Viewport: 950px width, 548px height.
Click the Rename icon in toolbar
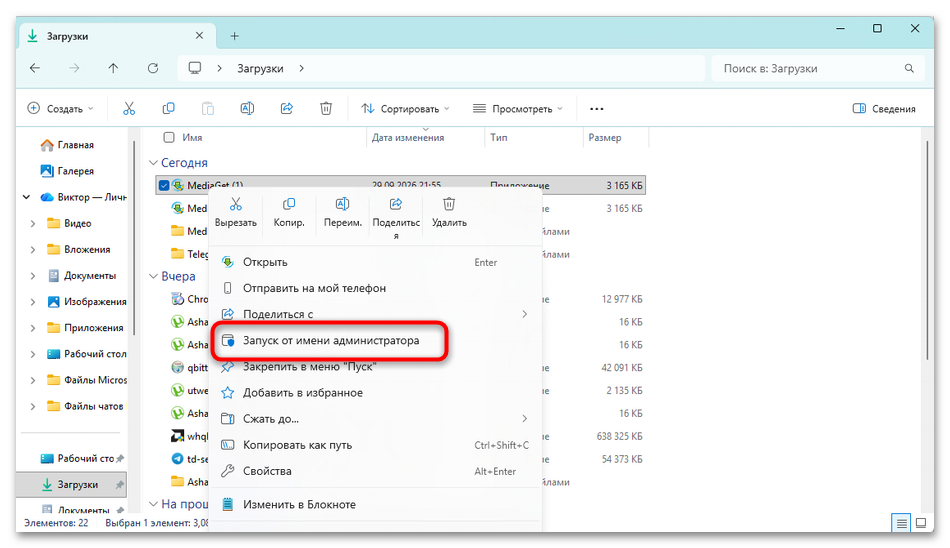[247, 109]
